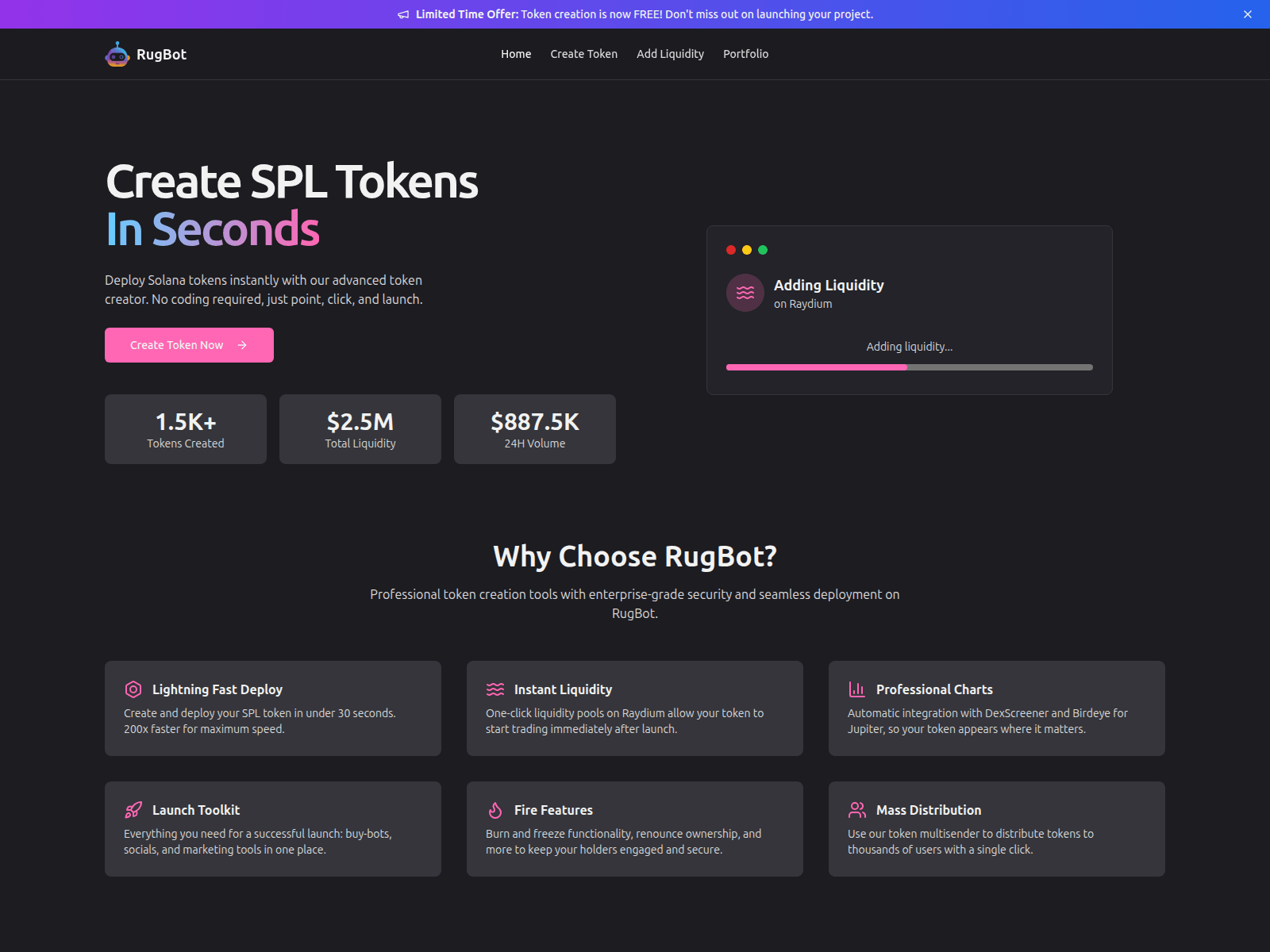This screenshot has height=952, width=1270.
Task: Click the Mass Distribution users icon
Action: (x=857, y=810)
